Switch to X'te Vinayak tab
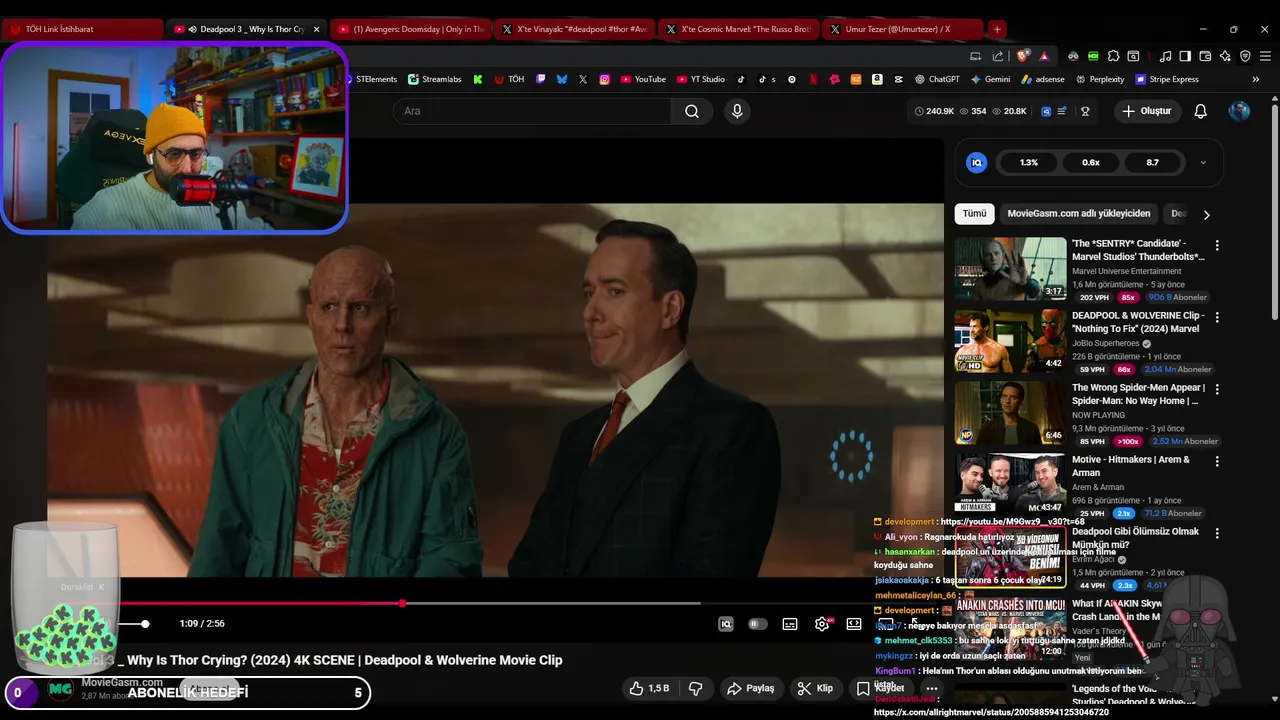 tap(575, 29)
